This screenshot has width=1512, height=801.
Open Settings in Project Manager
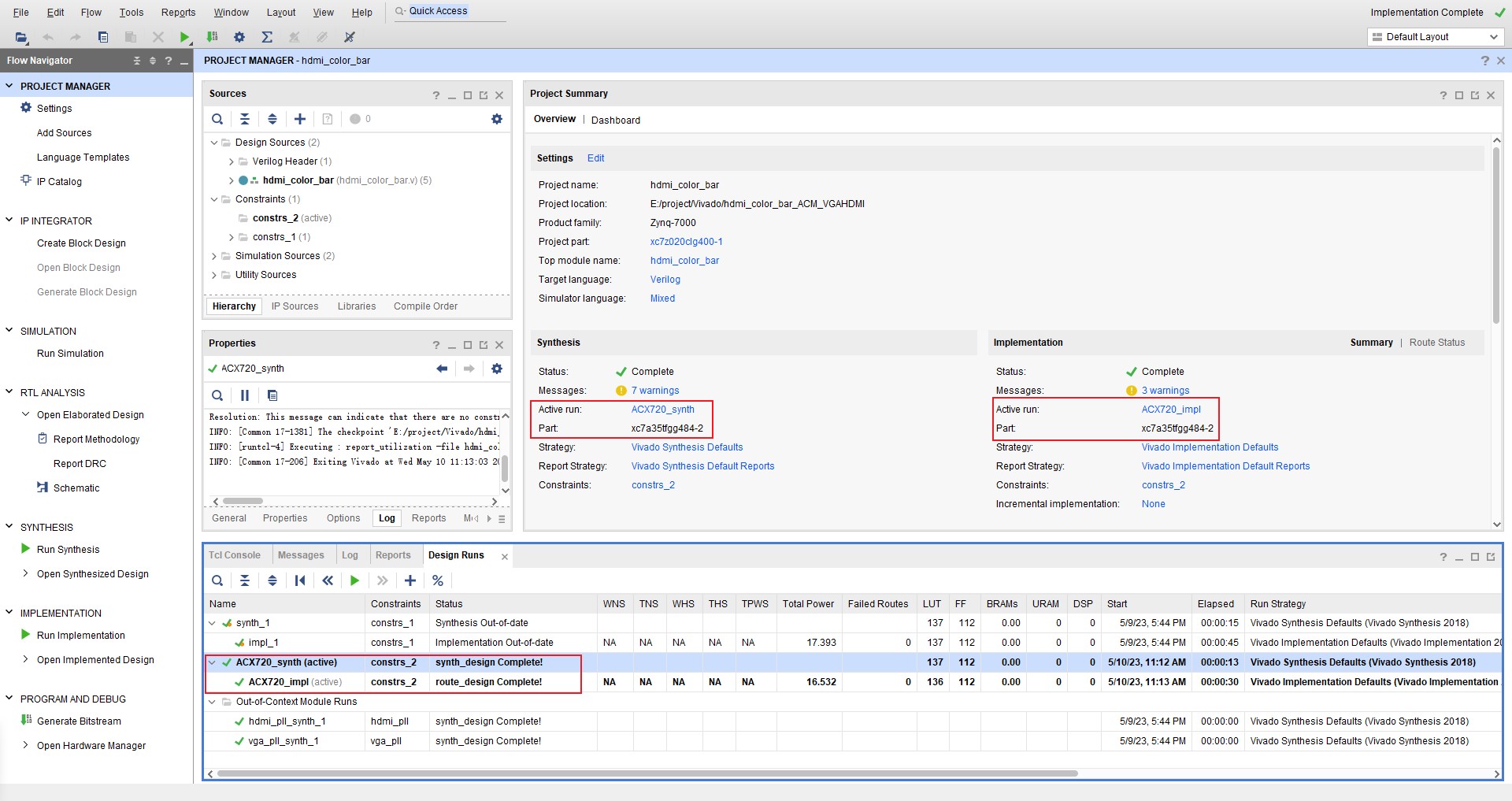click(x=54, y=109)
